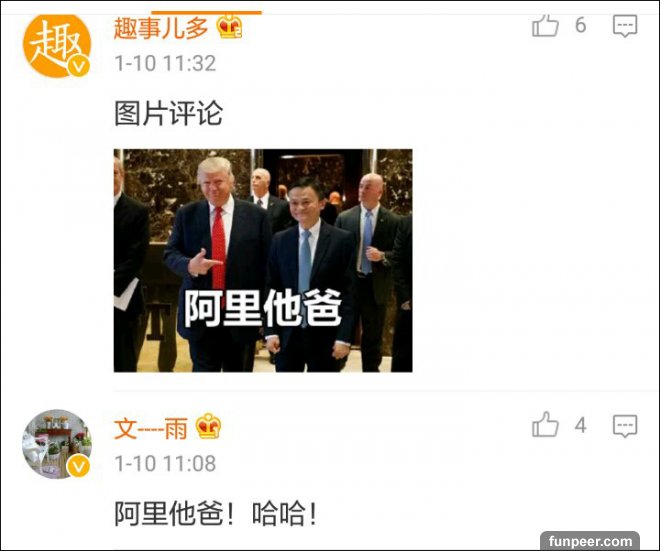Viewport: 660px width, 551px height.
Task: Open reply box for 文----雨's comment
Action: 625,426
